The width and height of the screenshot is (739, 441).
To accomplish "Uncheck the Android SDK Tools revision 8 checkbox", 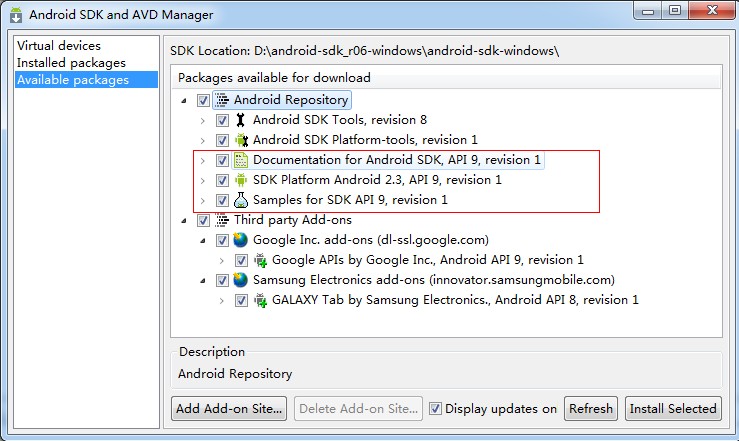I will pyautogui.click(x=222, y=120).
